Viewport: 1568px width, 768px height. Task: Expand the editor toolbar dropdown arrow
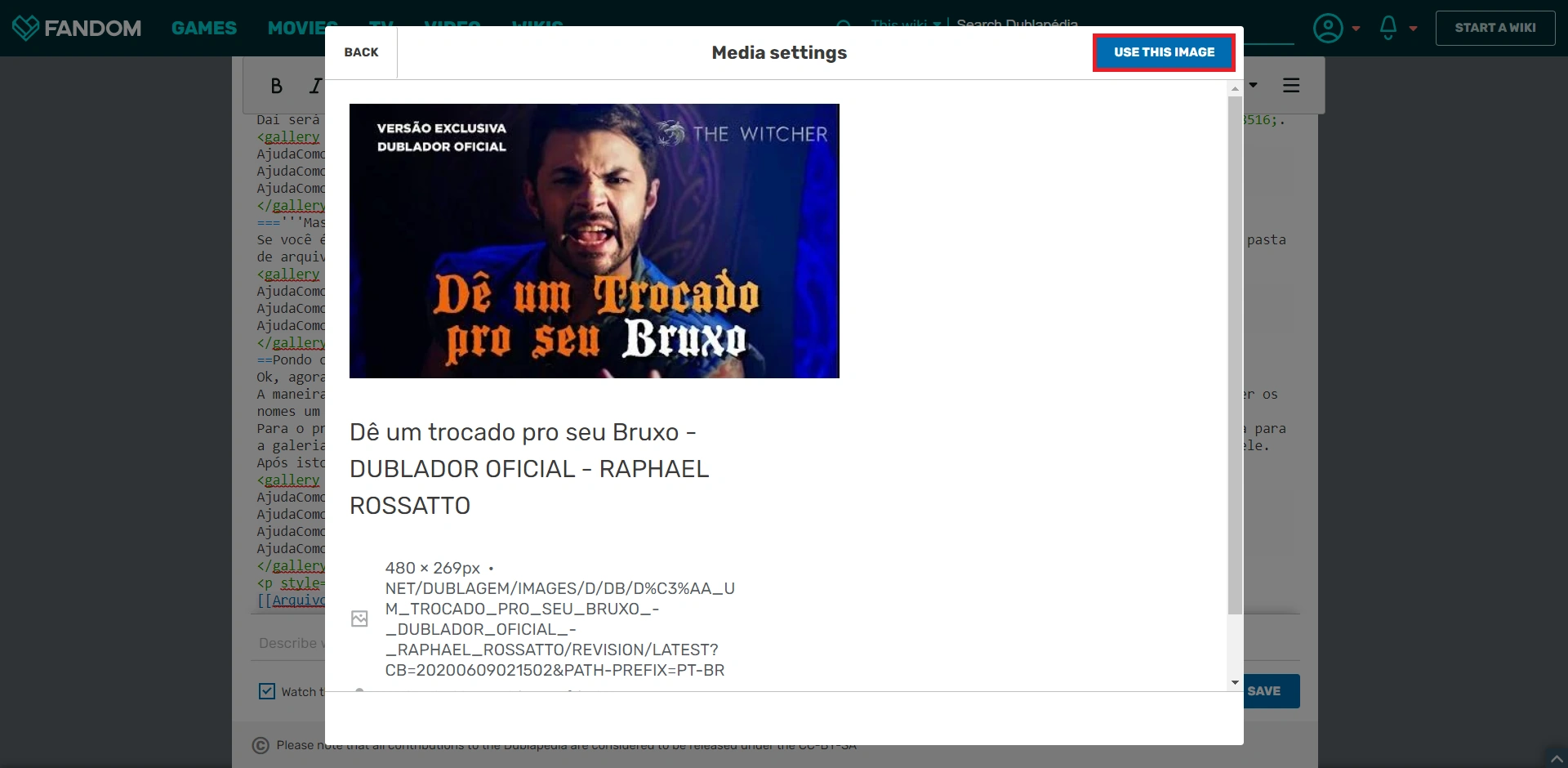1253,85
